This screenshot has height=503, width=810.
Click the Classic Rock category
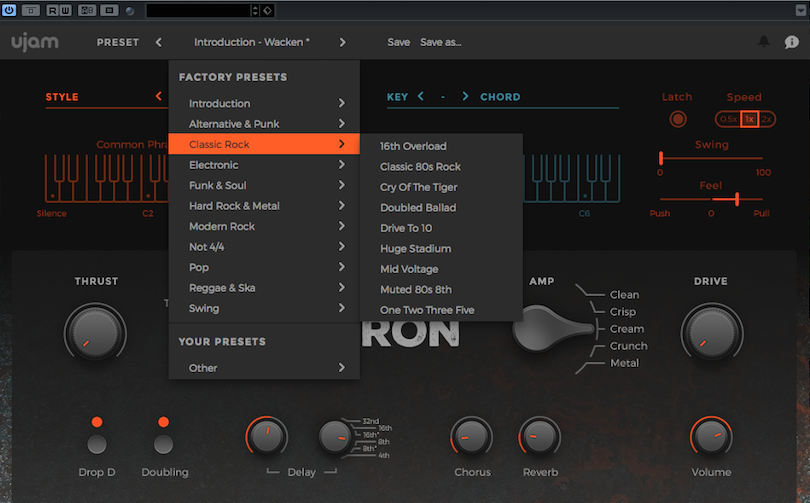click(x=264, y=144)
